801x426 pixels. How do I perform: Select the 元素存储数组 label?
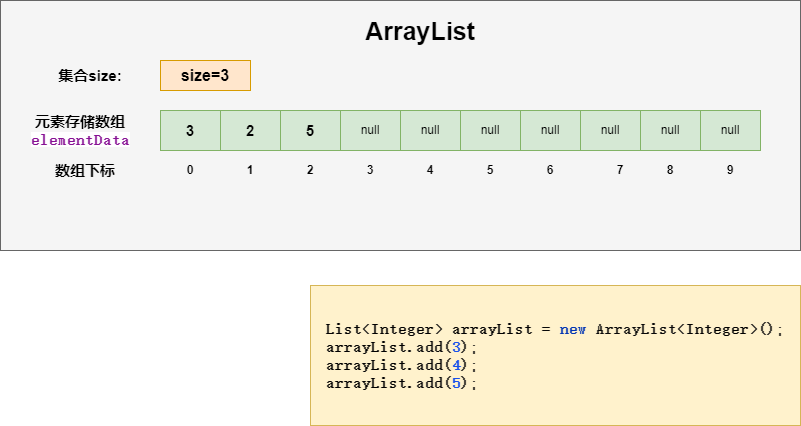(80, 122)
